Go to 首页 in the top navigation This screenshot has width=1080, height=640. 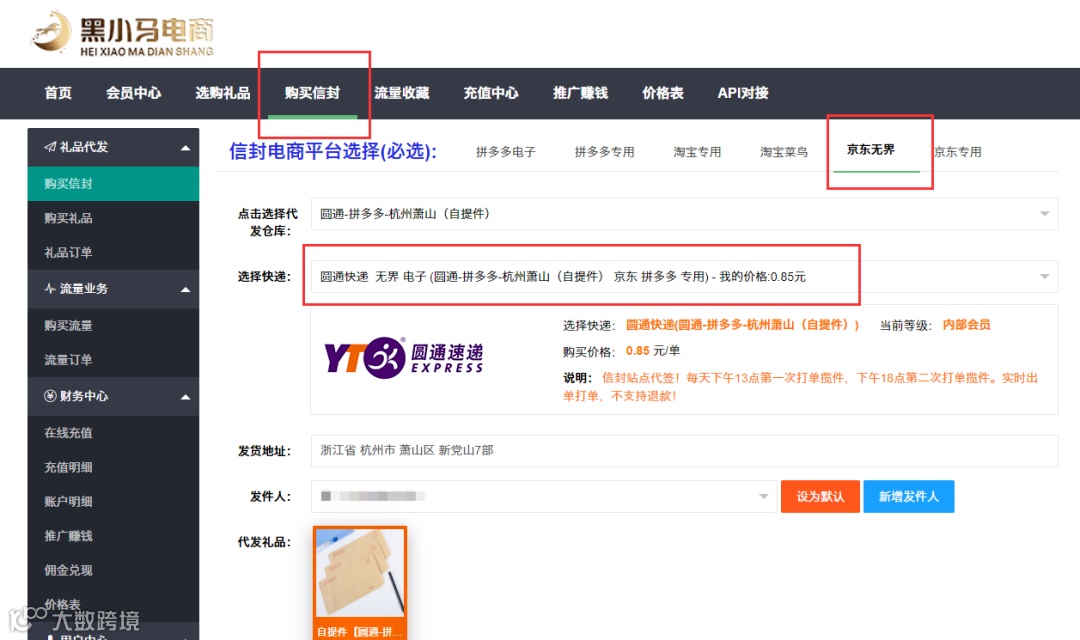[58, 93]
